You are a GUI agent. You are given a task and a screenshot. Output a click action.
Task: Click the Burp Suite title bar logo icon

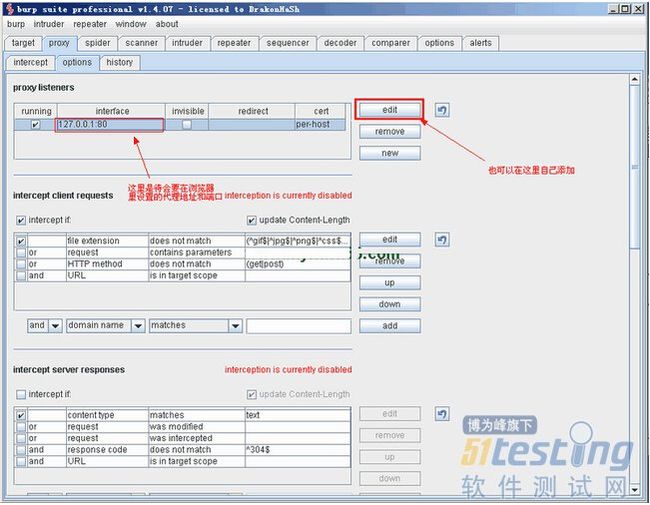10,9
